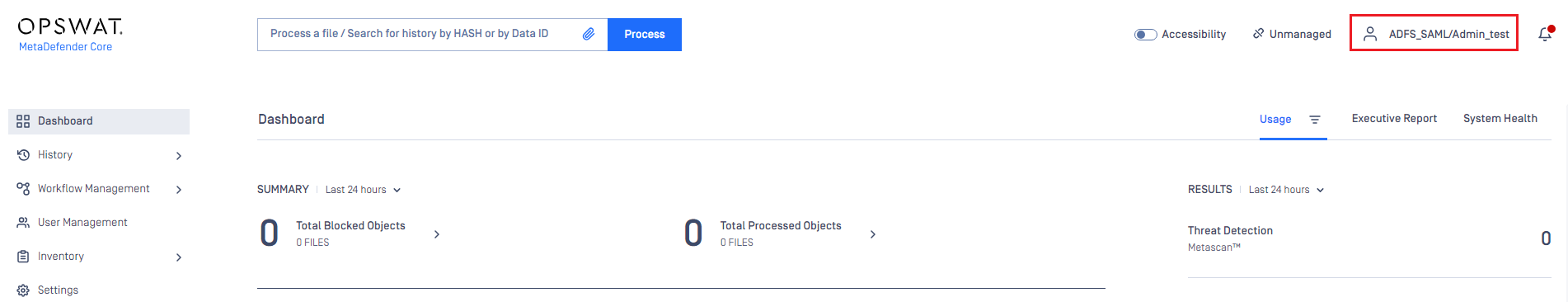Expand the History sidebar menu chevron
Screen dimensions: 1568x302
pos(179,156)
